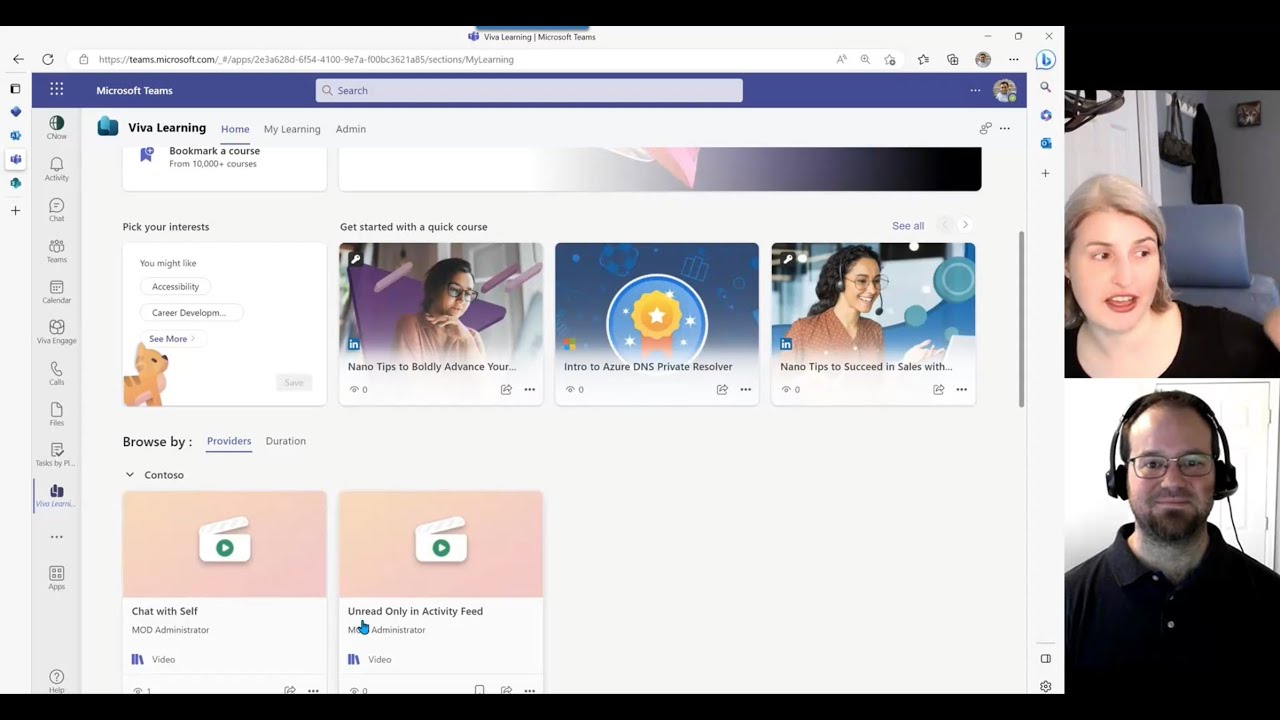
Task: Bookmark the Unread Only in Activity Feed video
Action: [480, 690]
